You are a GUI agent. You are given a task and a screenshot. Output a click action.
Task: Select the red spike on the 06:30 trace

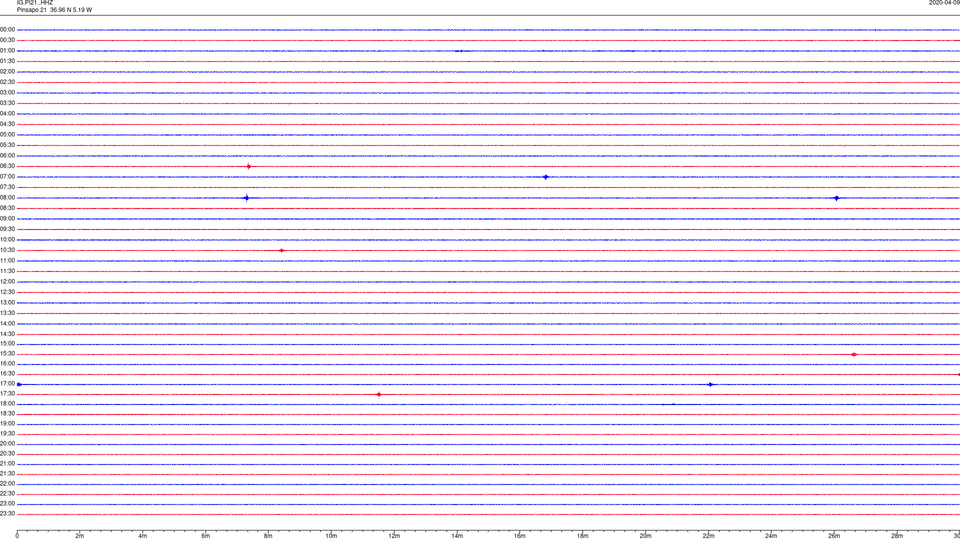coord(249,167)
